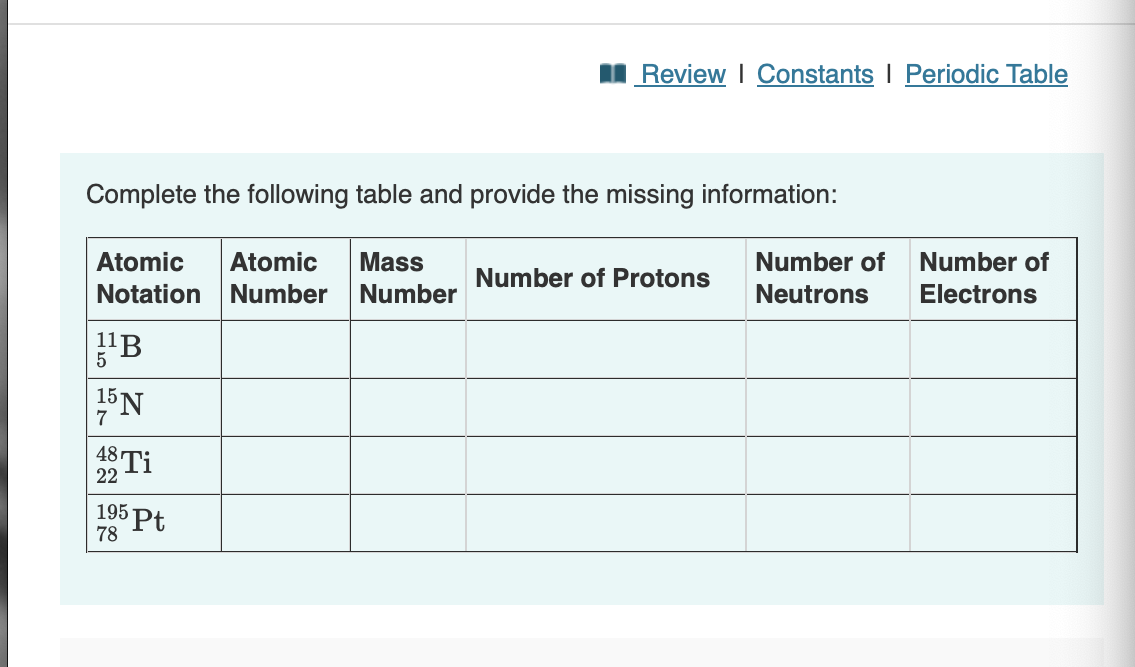
Task: Select the ¹¹B atomic notation label
Action: click(x=118, y=349)
